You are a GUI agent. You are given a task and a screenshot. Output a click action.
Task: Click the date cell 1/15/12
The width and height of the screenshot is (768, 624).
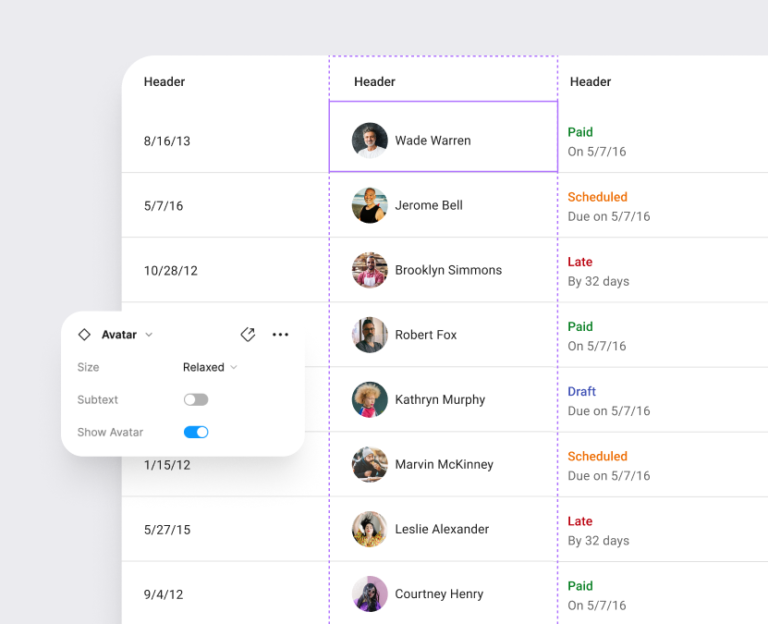pos(167,465)
